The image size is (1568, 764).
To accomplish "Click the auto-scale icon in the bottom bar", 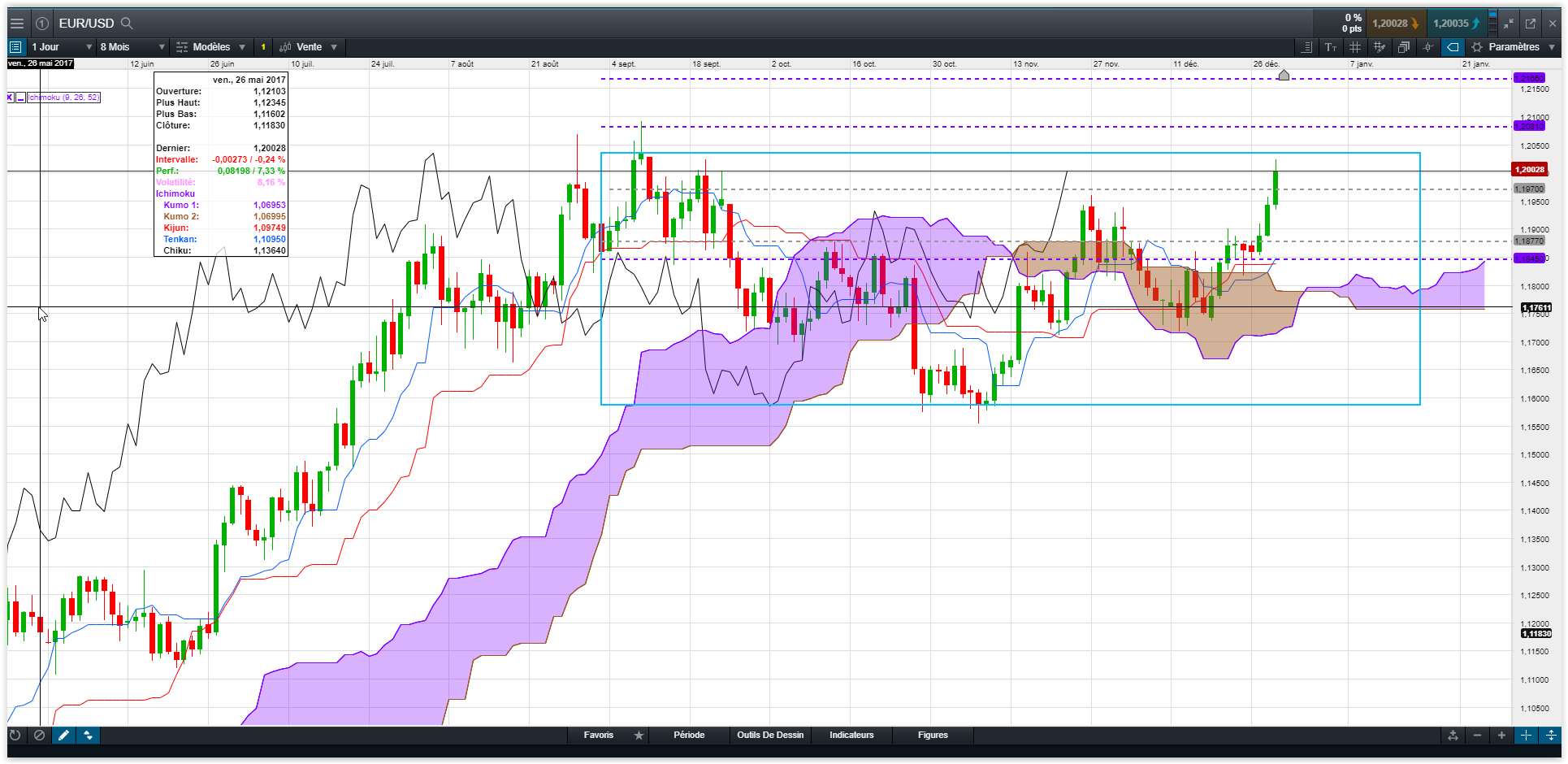I will (x=1453, y=736).
